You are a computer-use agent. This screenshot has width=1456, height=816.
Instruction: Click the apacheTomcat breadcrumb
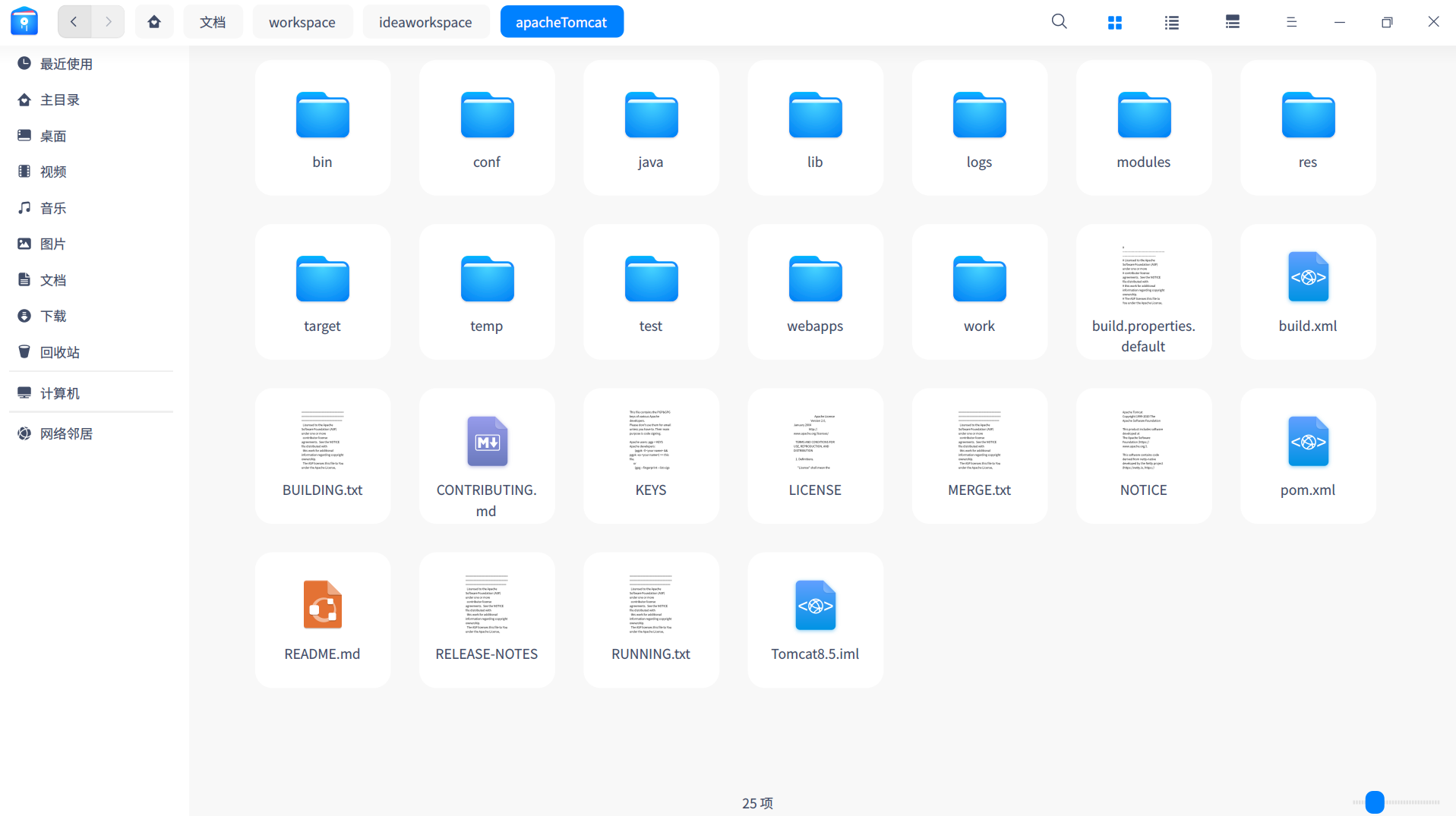click(x=561, y=22)
